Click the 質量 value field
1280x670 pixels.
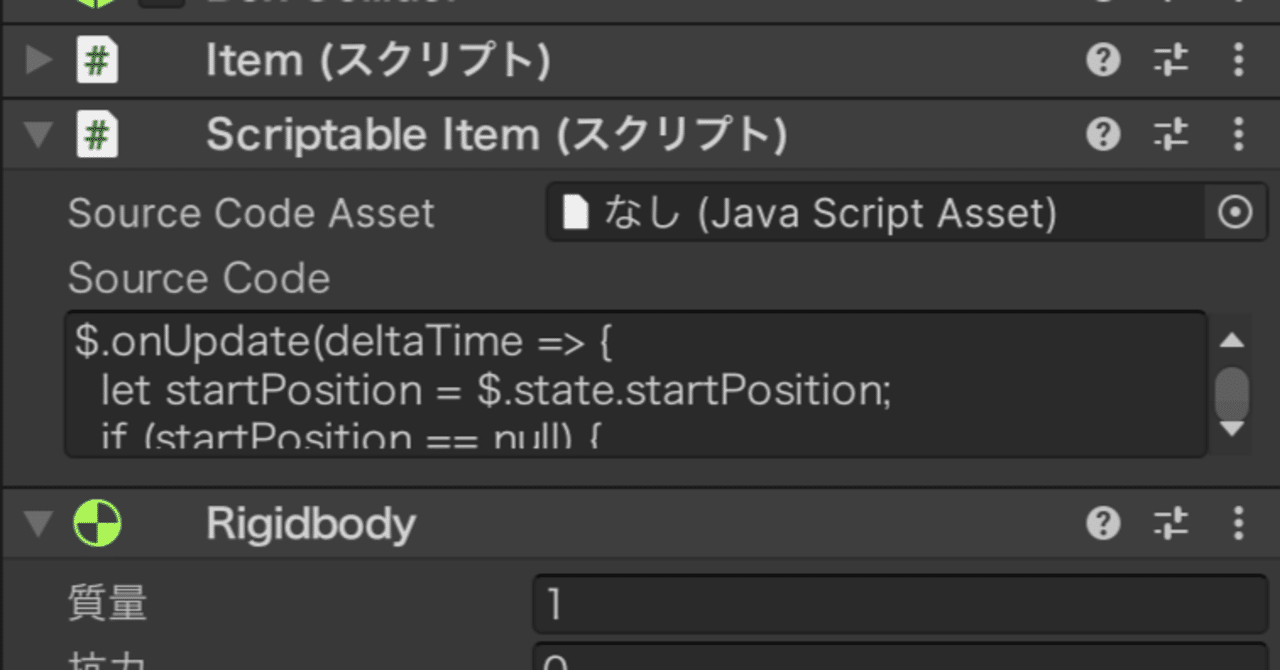[x=900, y=604]
